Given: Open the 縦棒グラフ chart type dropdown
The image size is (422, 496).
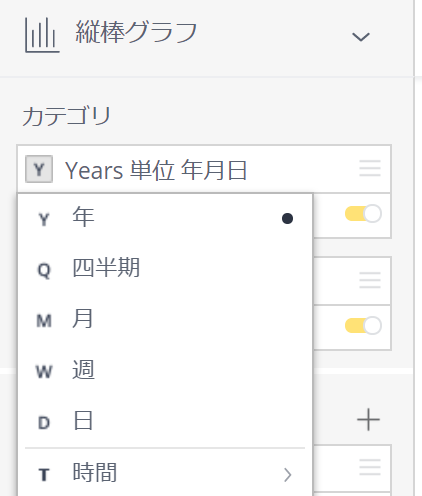Looking at the screenshot, I should 361,37.
